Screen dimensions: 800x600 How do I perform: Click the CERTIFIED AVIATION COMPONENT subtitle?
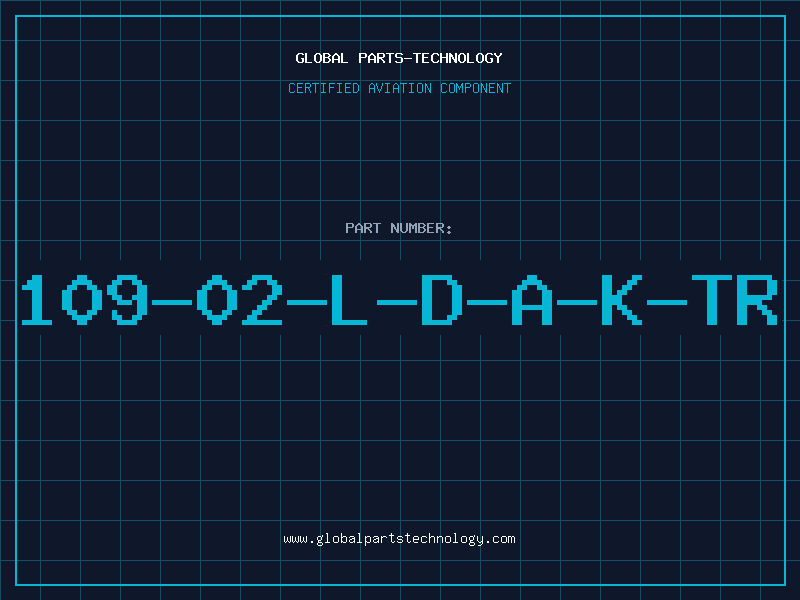tap(399, 88)
